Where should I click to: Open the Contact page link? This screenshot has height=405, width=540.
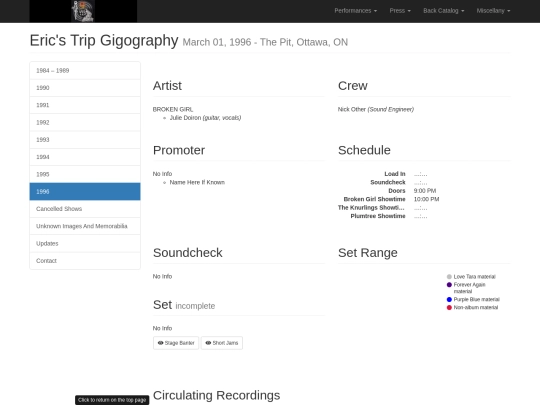pyautogui.click(x=85, y=261)
